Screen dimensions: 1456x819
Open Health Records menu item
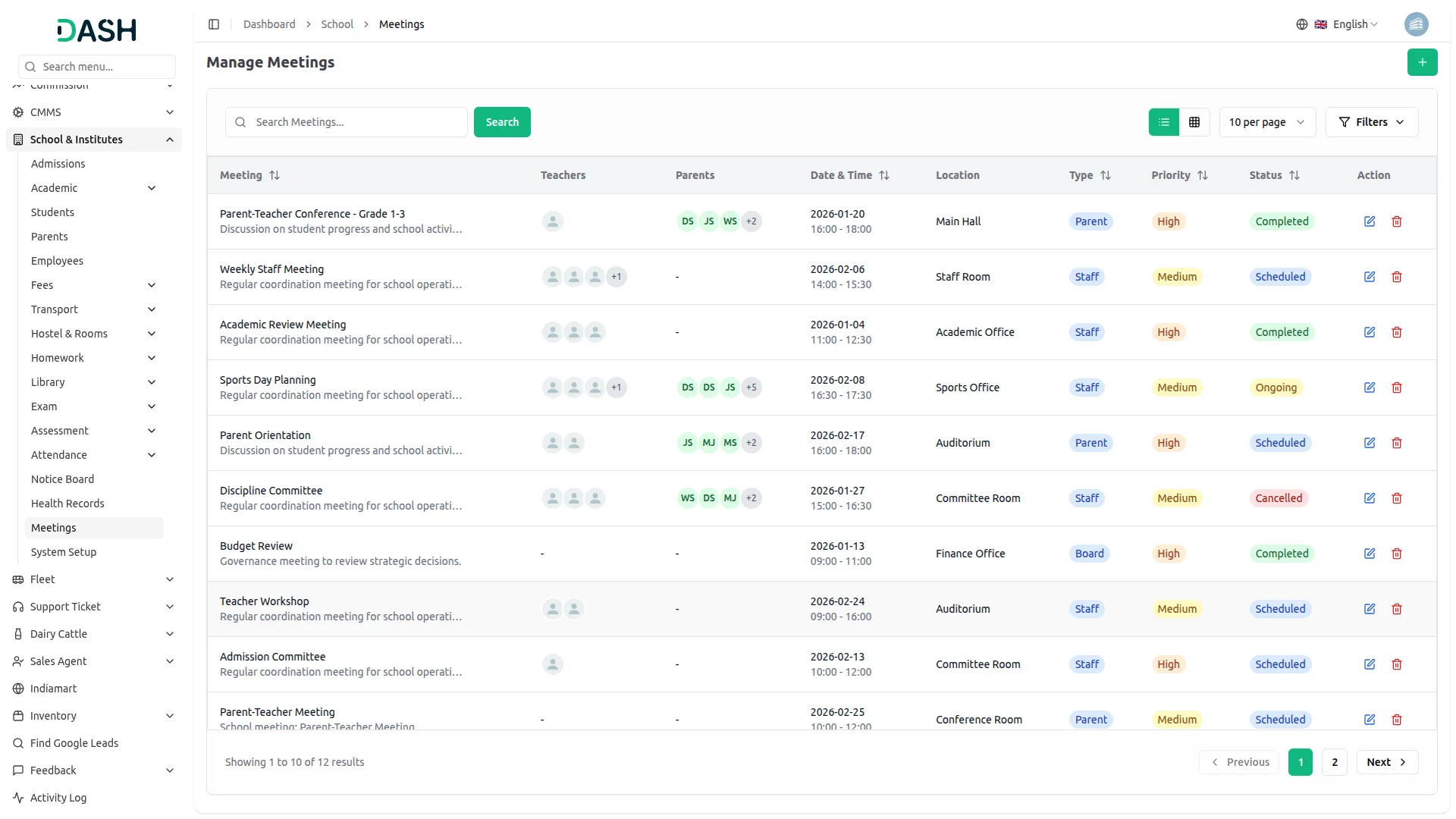[67, 504]
